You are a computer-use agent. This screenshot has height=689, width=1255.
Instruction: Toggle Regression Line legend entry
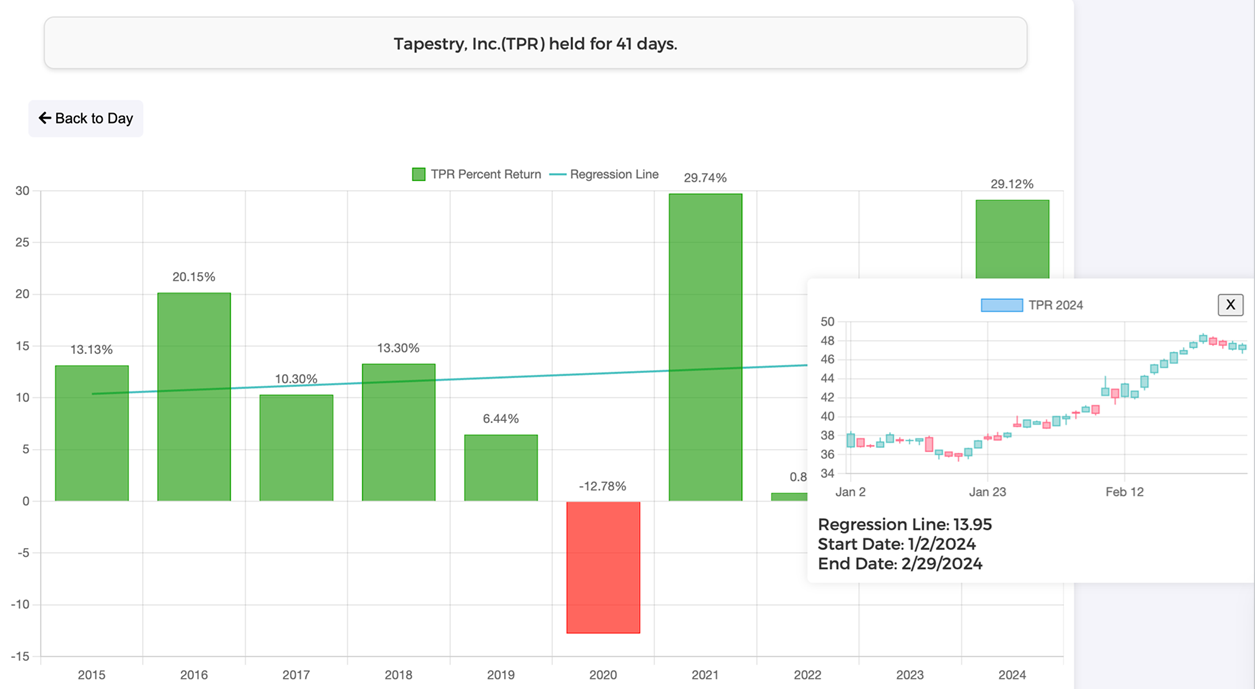click(603, 174)
